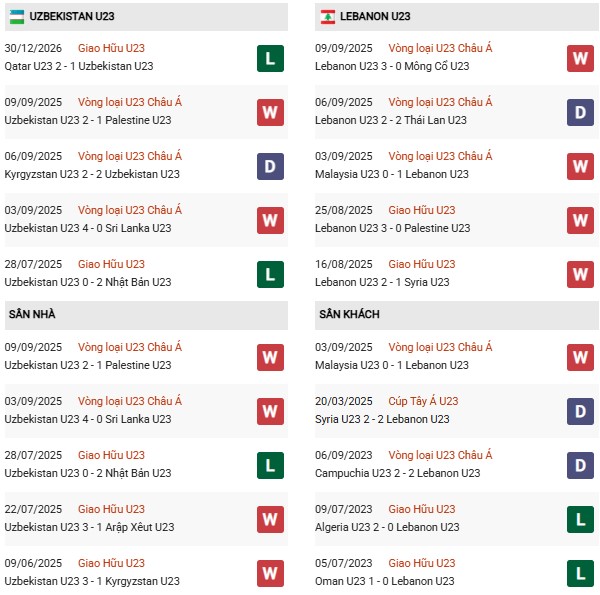Click L badge for Oman U23 match
The width and height of the screenshot is (600, 595).
[x=581, y=573]
